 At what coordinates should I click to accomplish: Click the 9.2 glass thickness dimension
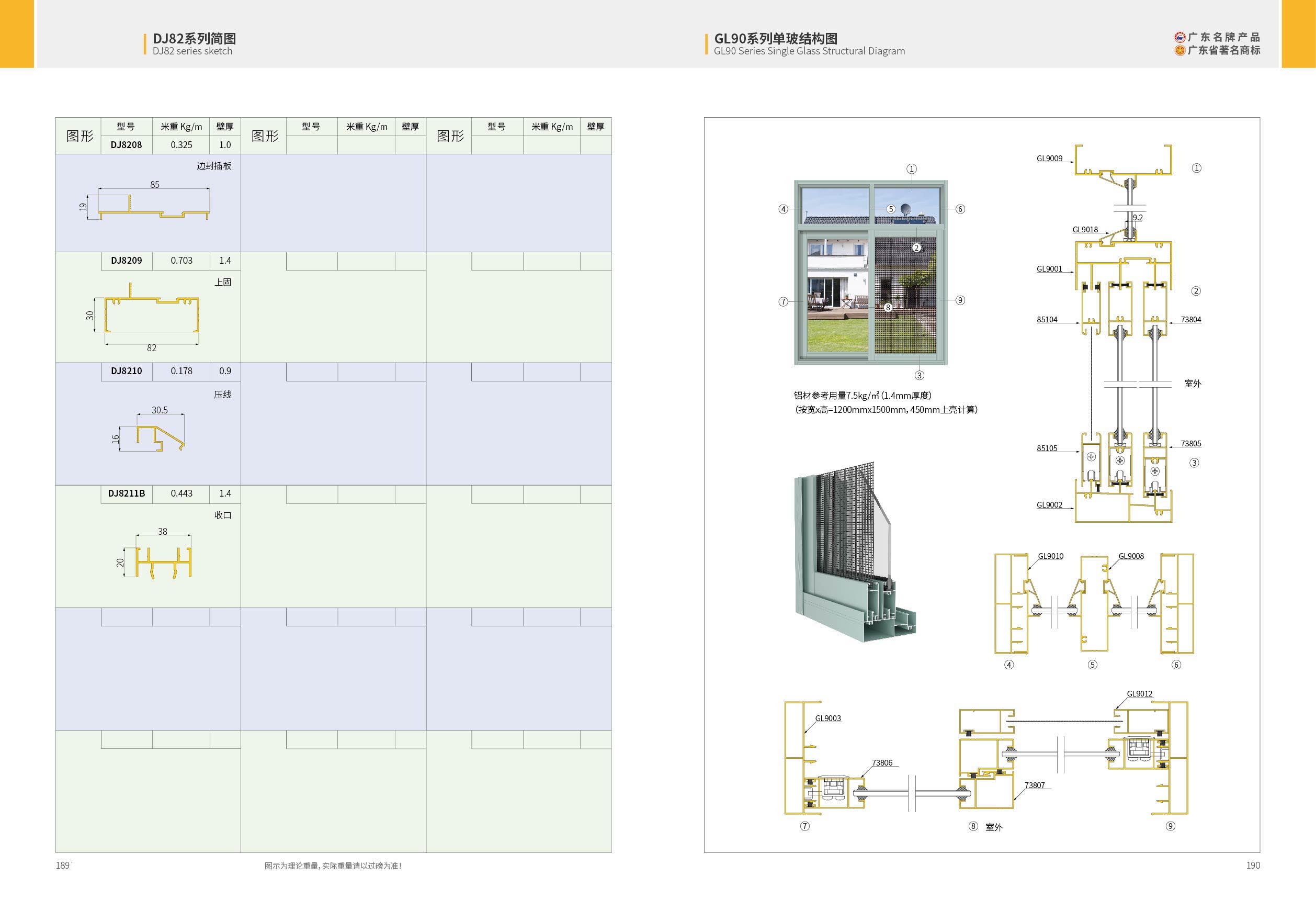pyautogui.click(x=1138, y=218)
